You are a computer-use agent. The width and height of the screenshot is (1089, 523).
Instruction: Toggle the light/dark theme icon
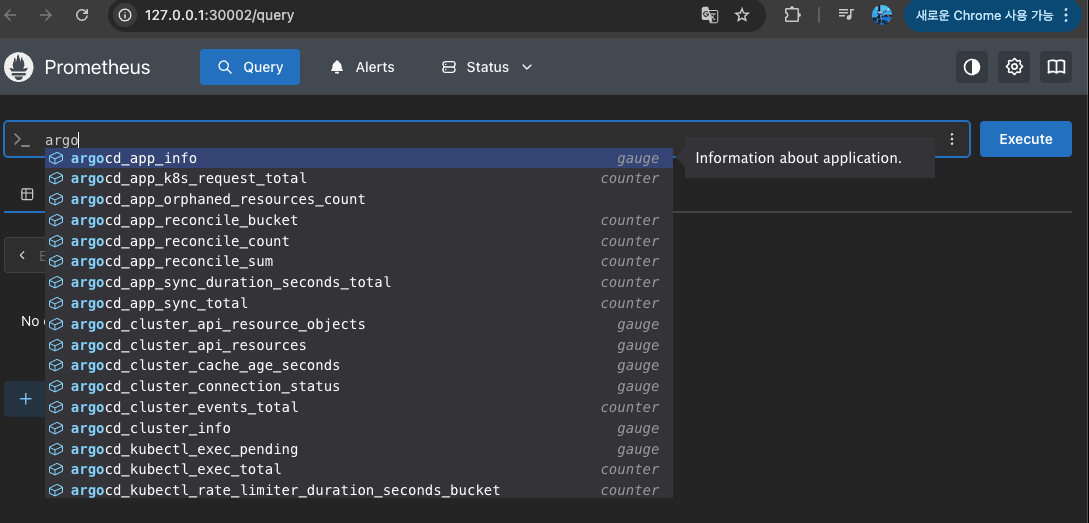(x=972, y=67)
